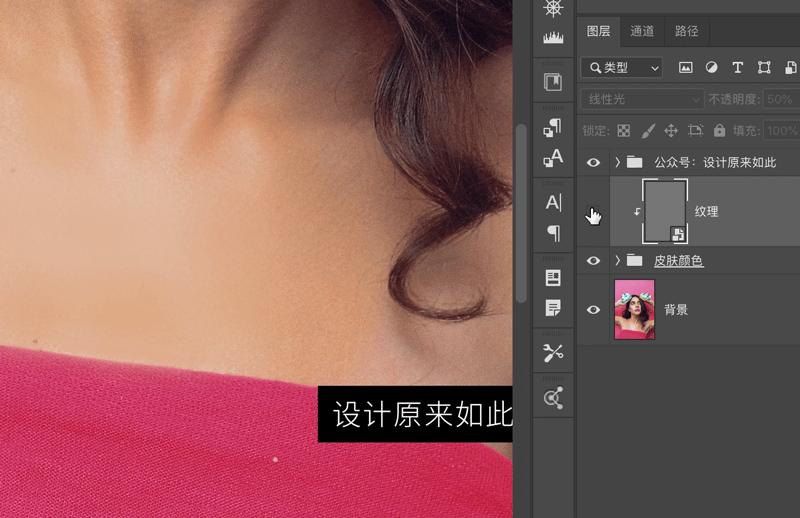
Task: Open the Paragraph panel icon
Action: [x=553, y=233]
